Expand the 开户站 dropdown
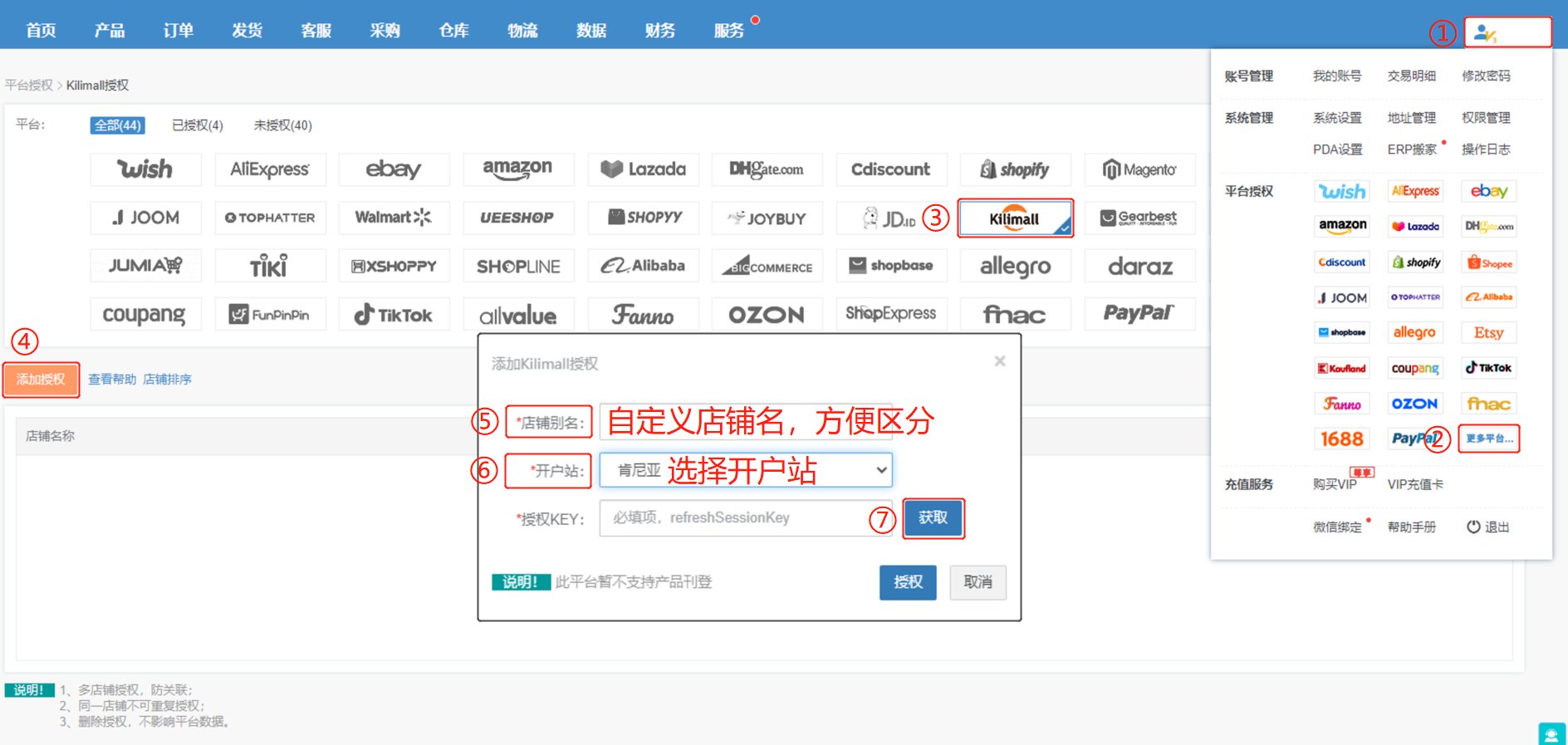The height and width of the screenshot is (745, 1568). [x=746, y=470]
